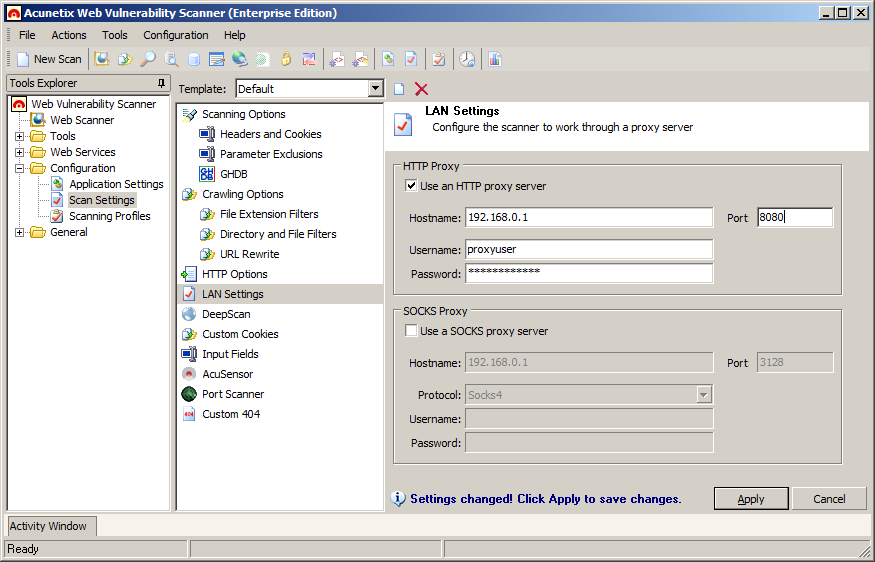
Task: Pin the Tools Explorer panel
Action: [x=161, y=83]
